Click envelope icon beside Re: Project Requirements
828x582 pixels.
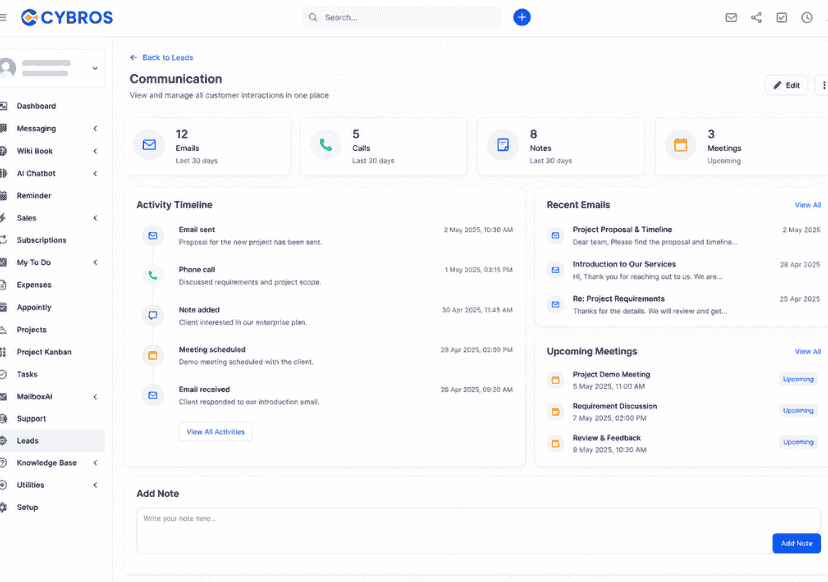pyautogui.click(x=556, y=304)
